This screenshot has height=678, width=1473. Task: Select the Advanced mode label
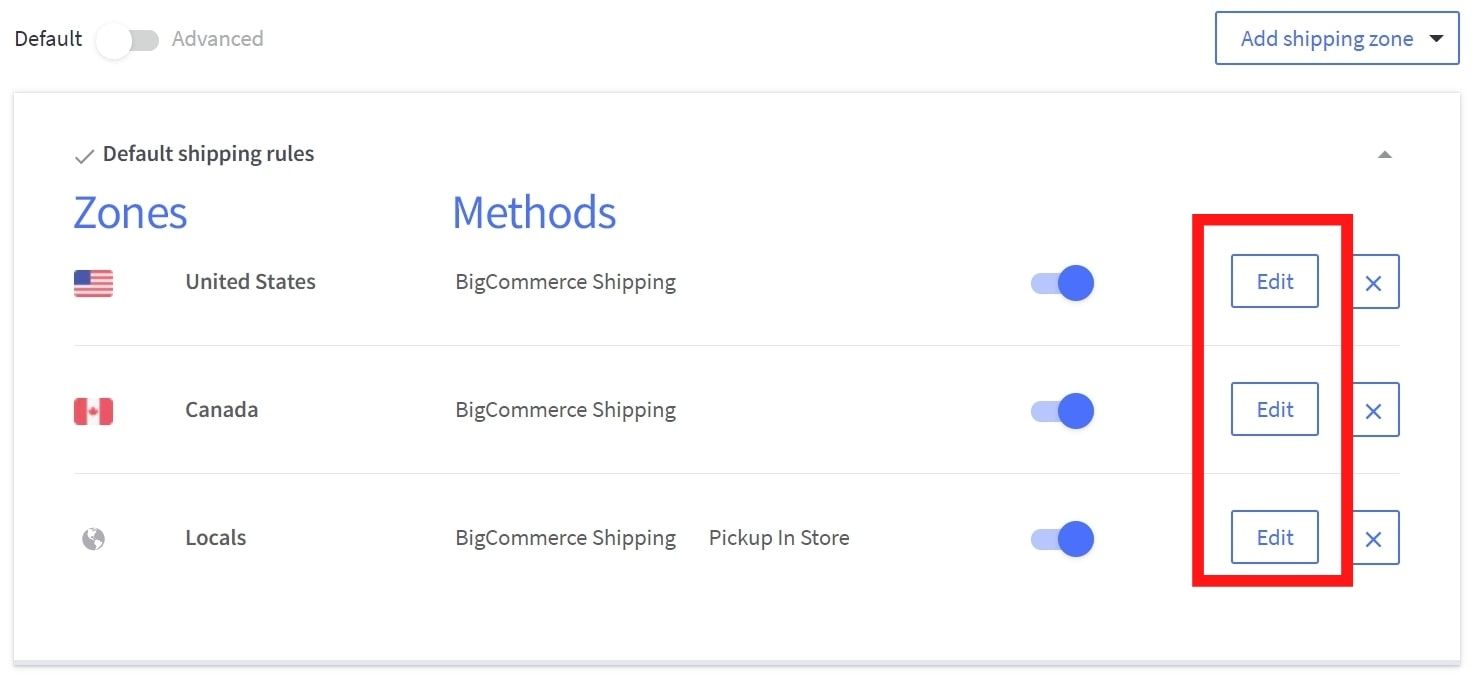(217, 39)
